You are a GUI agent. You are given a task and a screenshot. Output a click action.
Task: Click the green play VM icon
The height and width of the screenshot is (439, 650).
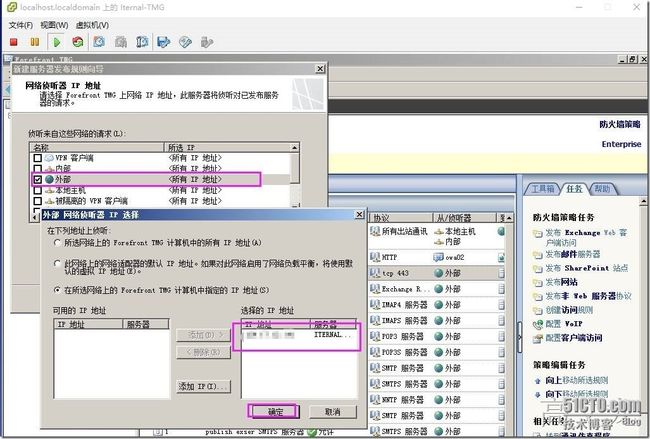pyautogui.click(x=57, y=42)
